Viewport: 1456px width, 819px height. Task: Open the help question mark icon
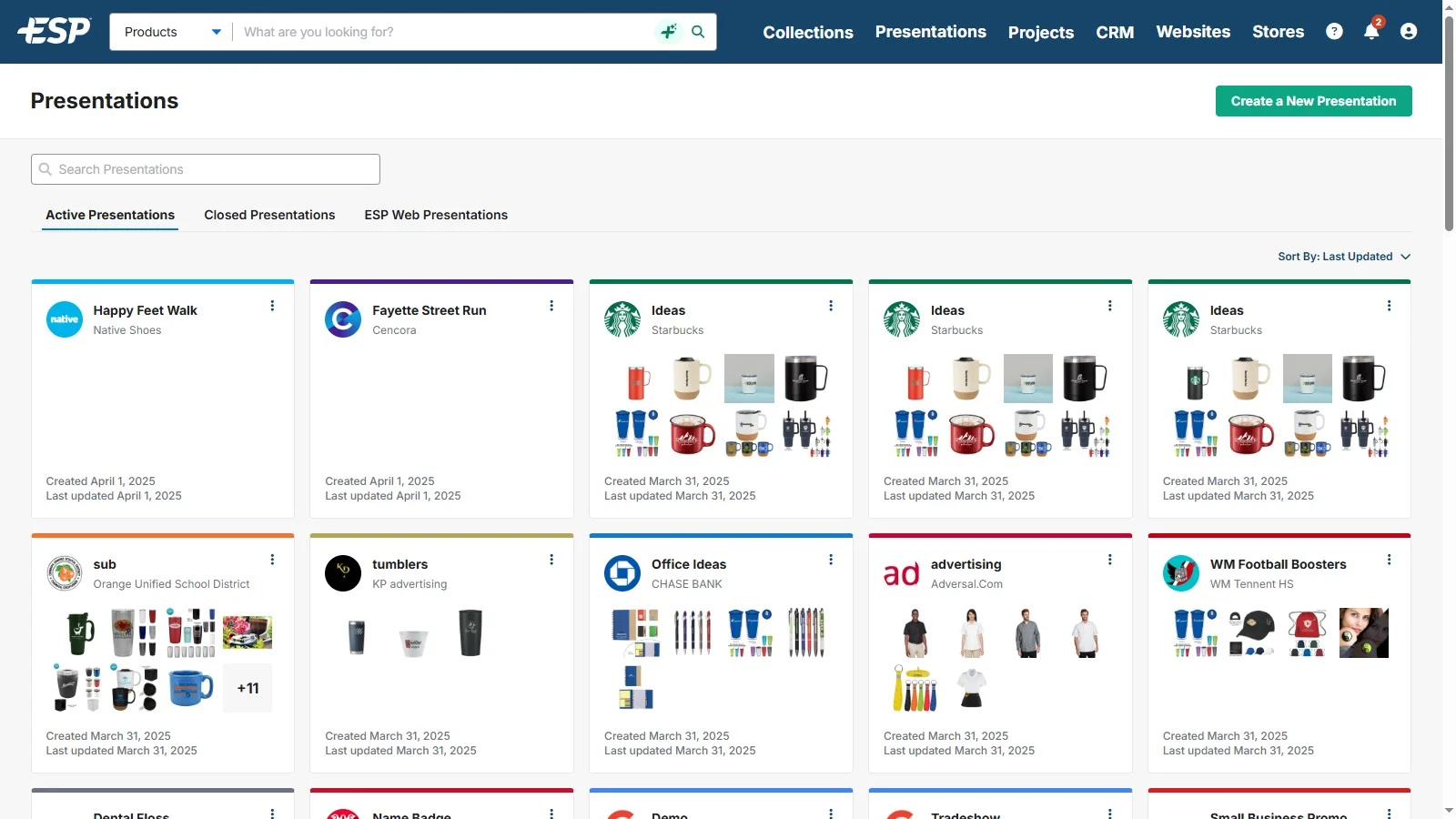pos(1334,32)
